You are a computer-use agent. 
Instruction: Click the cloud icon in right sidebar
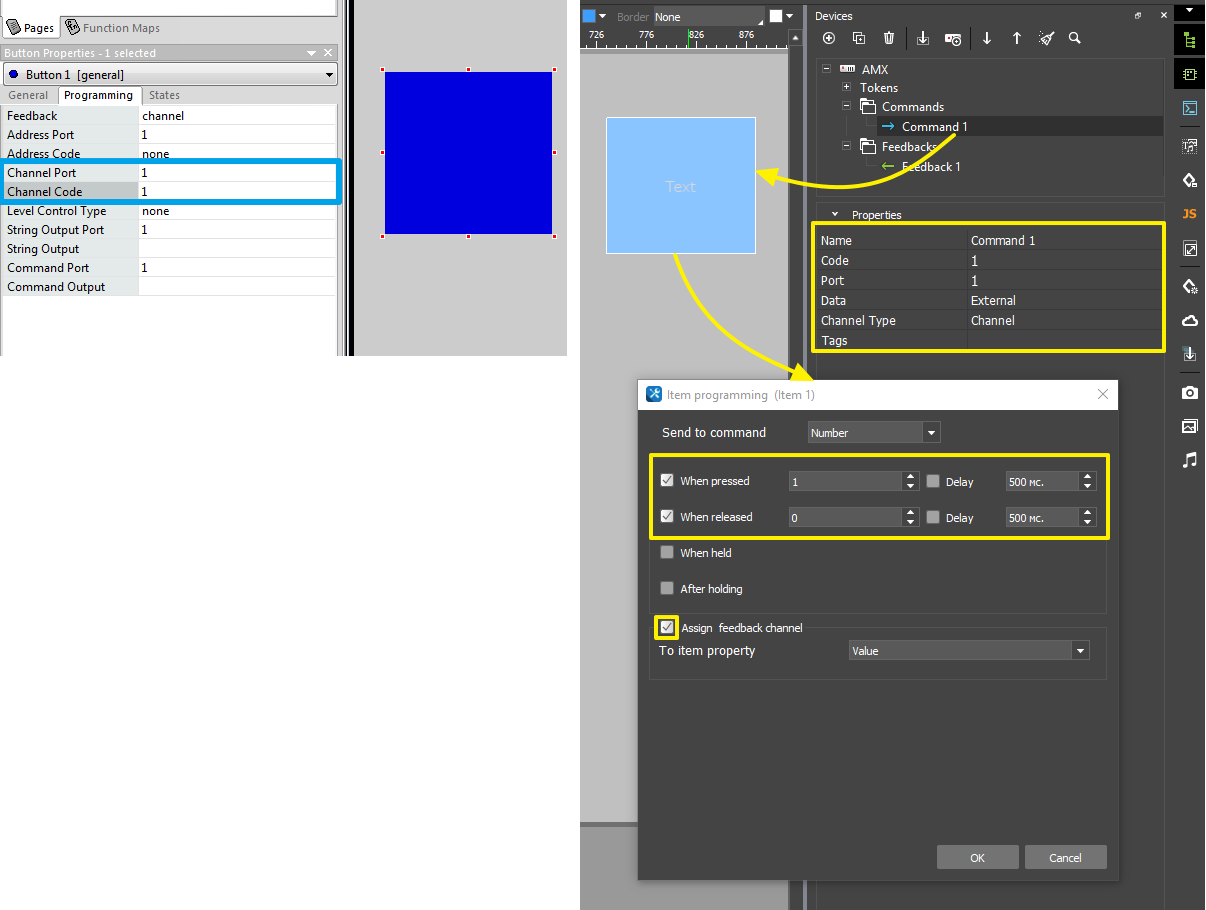tap(1189, 321)
